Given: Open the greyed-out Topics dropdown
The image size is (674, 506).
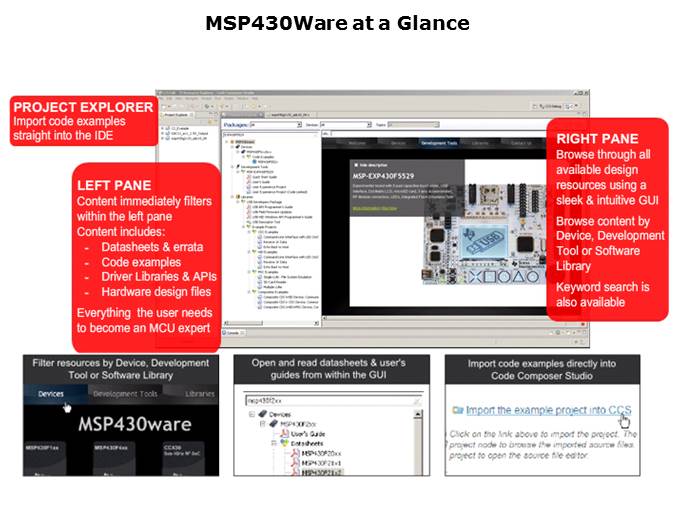Looking at the screenshot, I should point(413,125).
